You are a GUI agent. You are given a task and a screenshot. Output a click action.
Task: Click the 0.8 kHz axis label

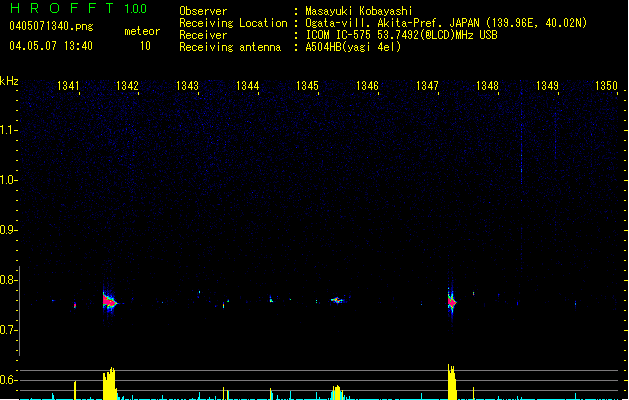click(8, 280)
